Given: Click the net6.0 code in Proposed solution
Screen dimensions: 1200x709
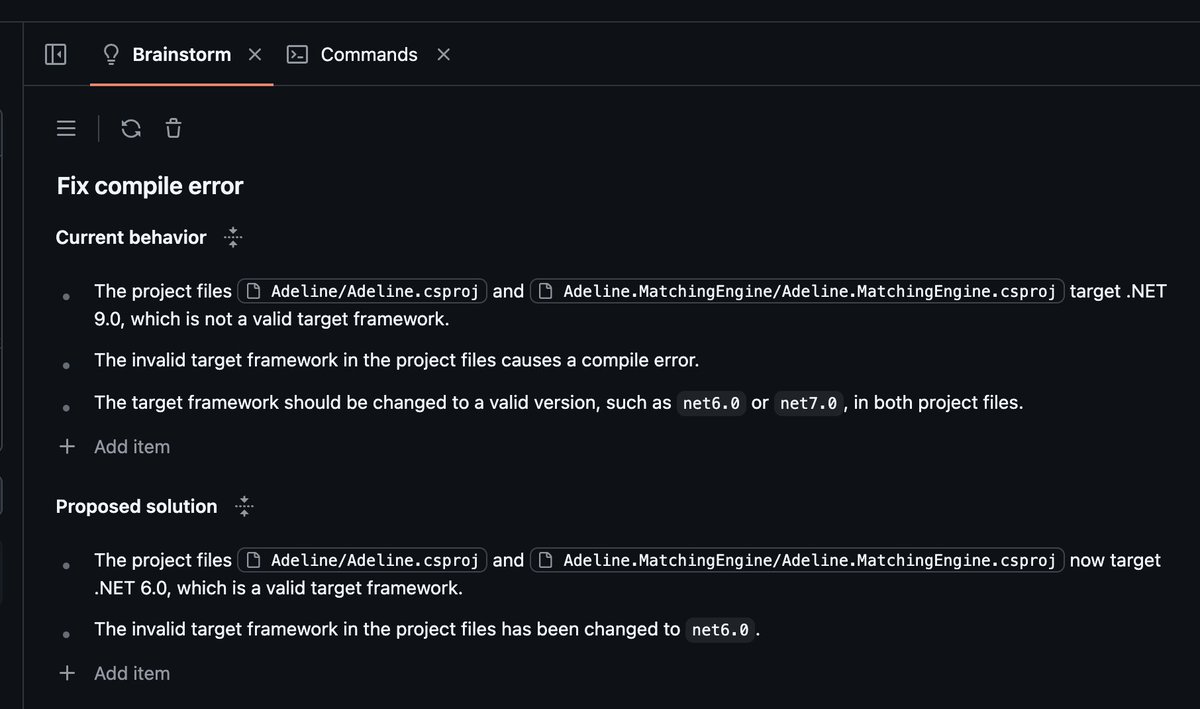Looking at the screenshot, I should click(x=720, y=630).
